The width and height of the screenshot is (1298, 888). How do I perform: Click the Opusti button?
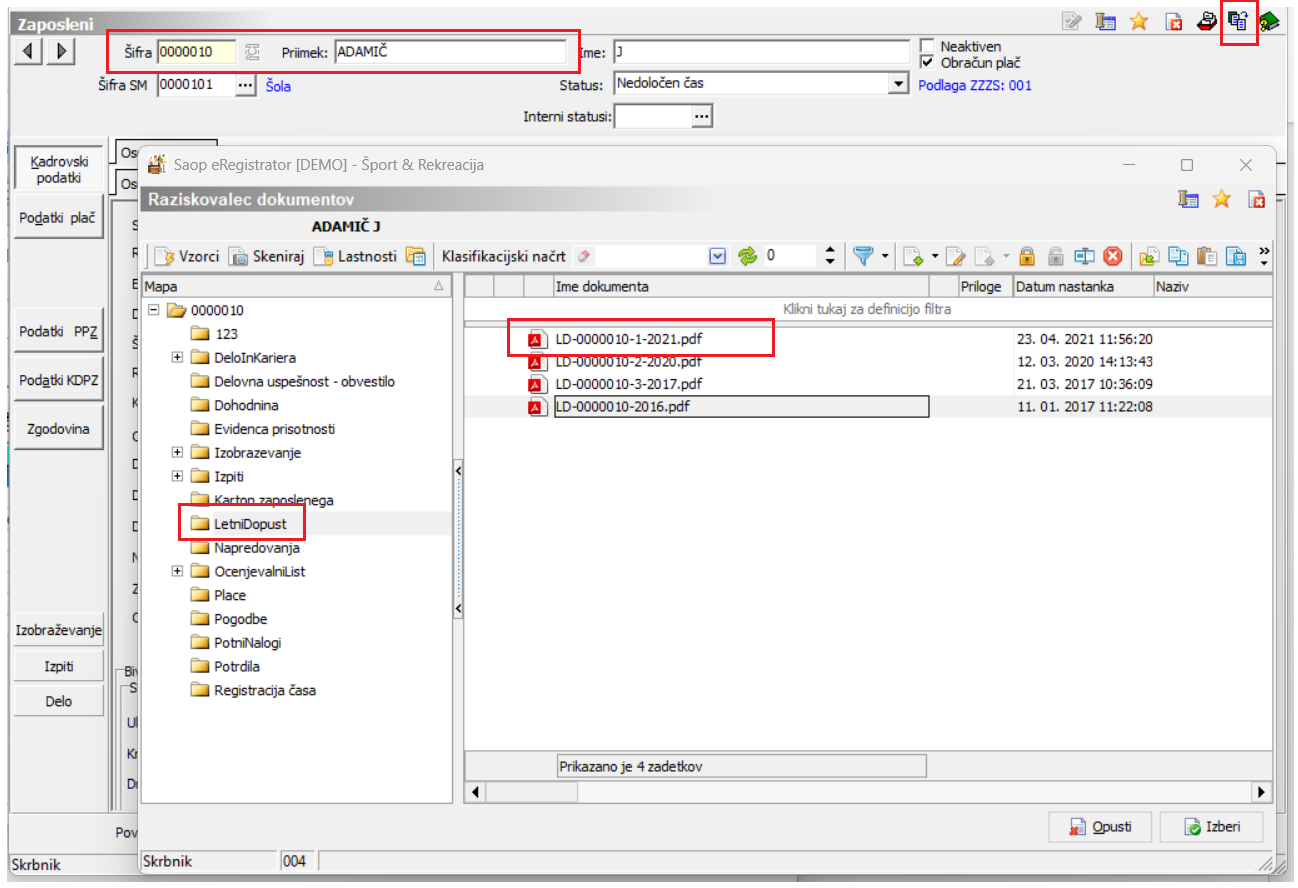(1100, 828)
